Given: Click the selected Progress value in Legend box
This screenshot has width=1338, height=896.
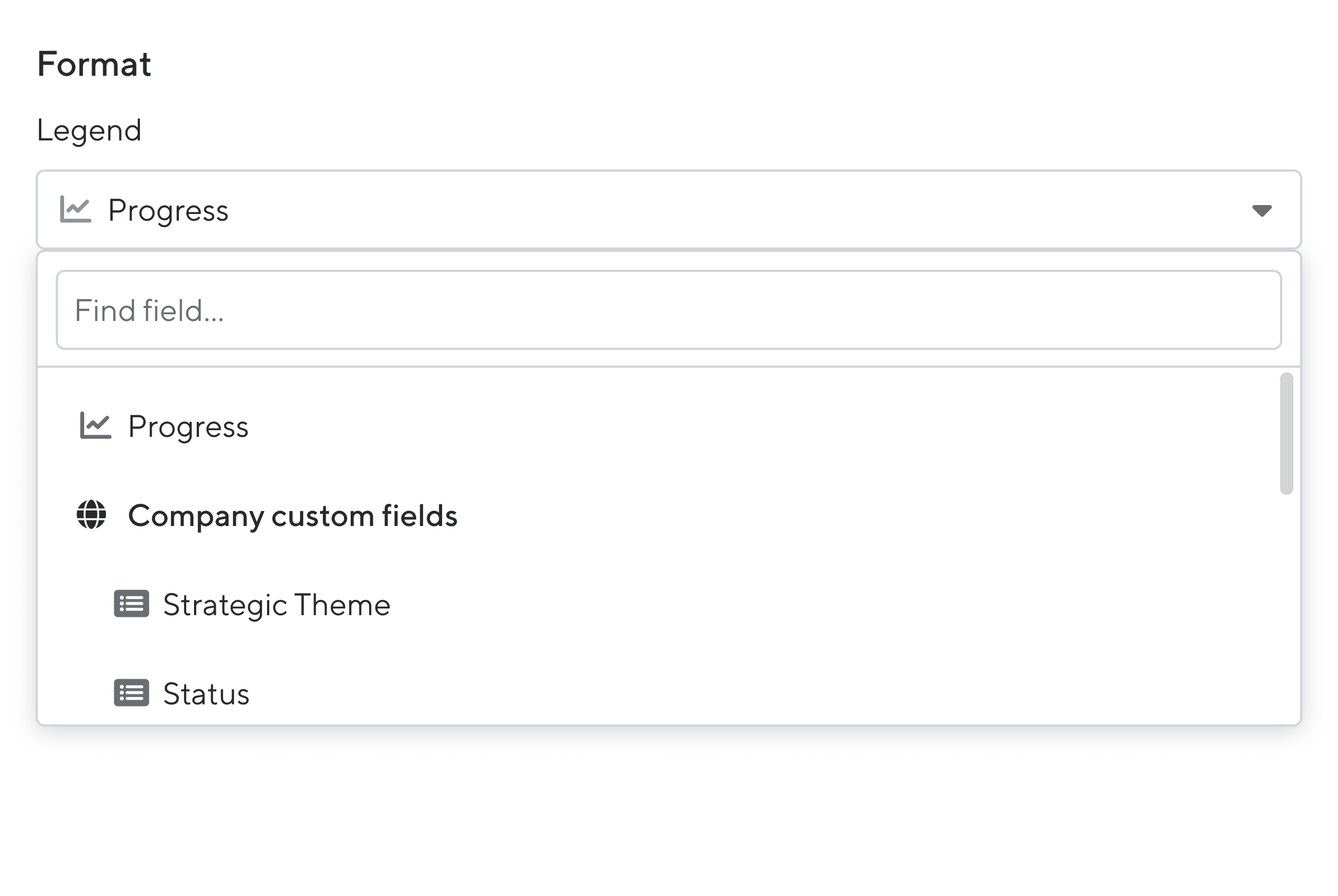Looking at the screenshot, I should pyautogui.click(x=168, y=210).
